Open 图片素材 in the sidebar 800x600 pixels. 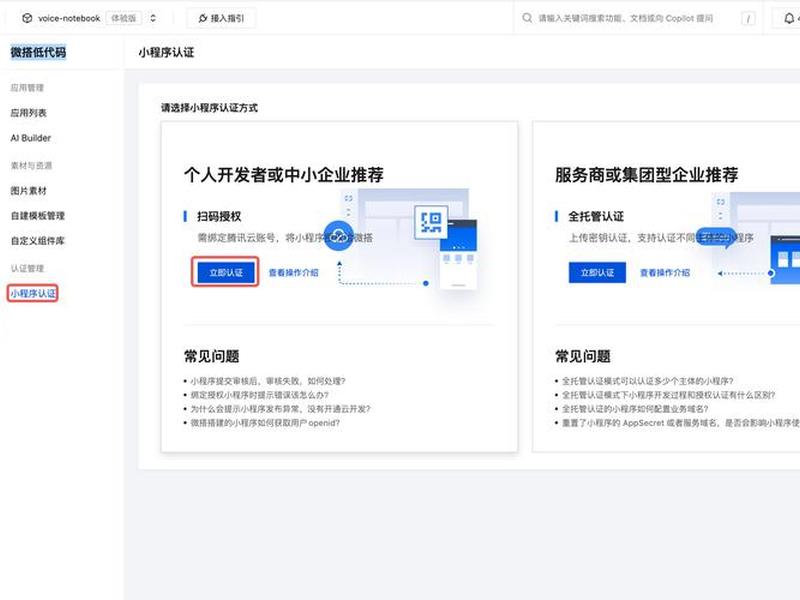pos(29,191)
